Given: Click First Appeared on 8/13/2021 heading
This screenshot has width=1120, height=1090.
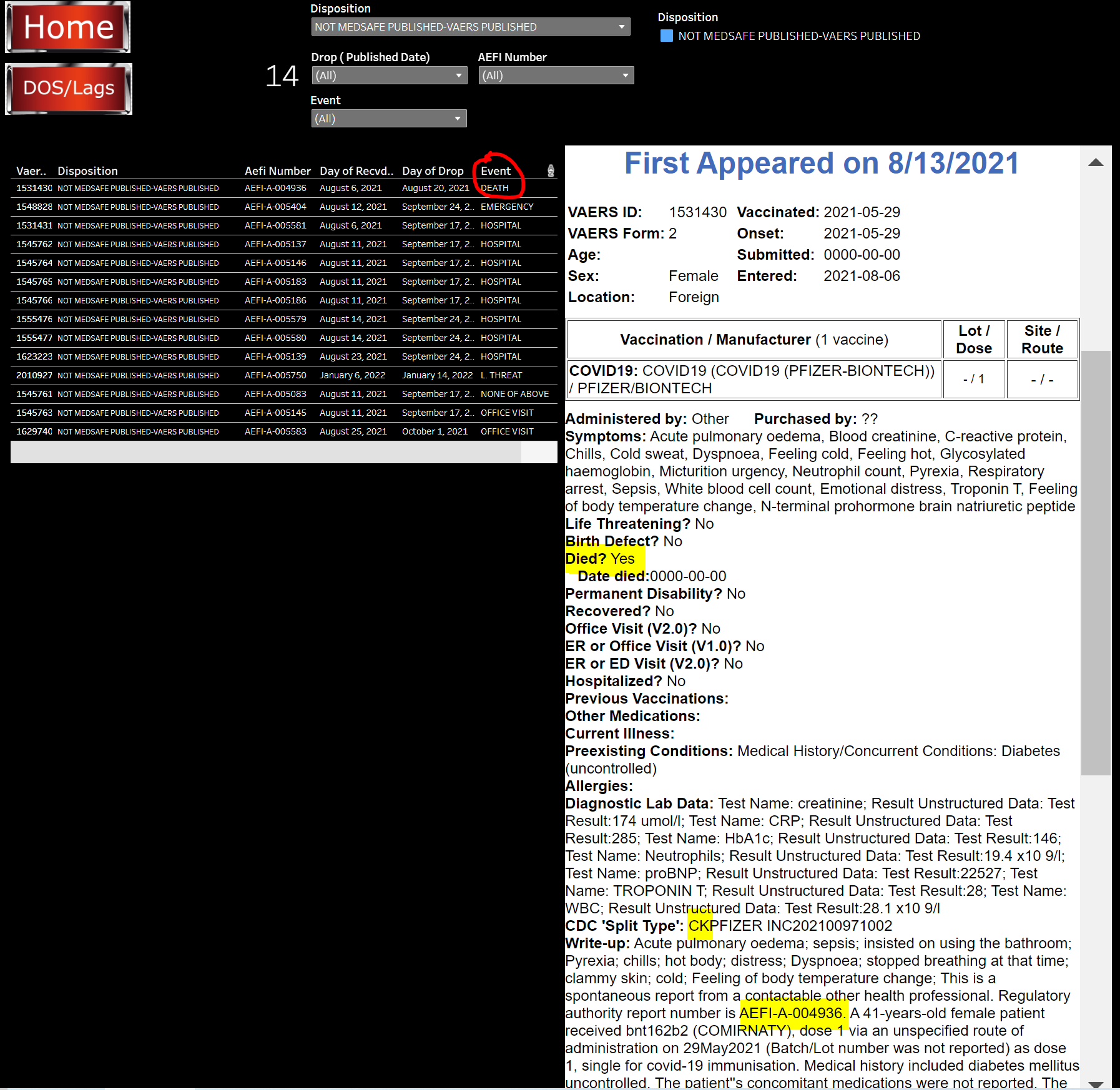Looking at the screenshot, I should pos(822,164).
